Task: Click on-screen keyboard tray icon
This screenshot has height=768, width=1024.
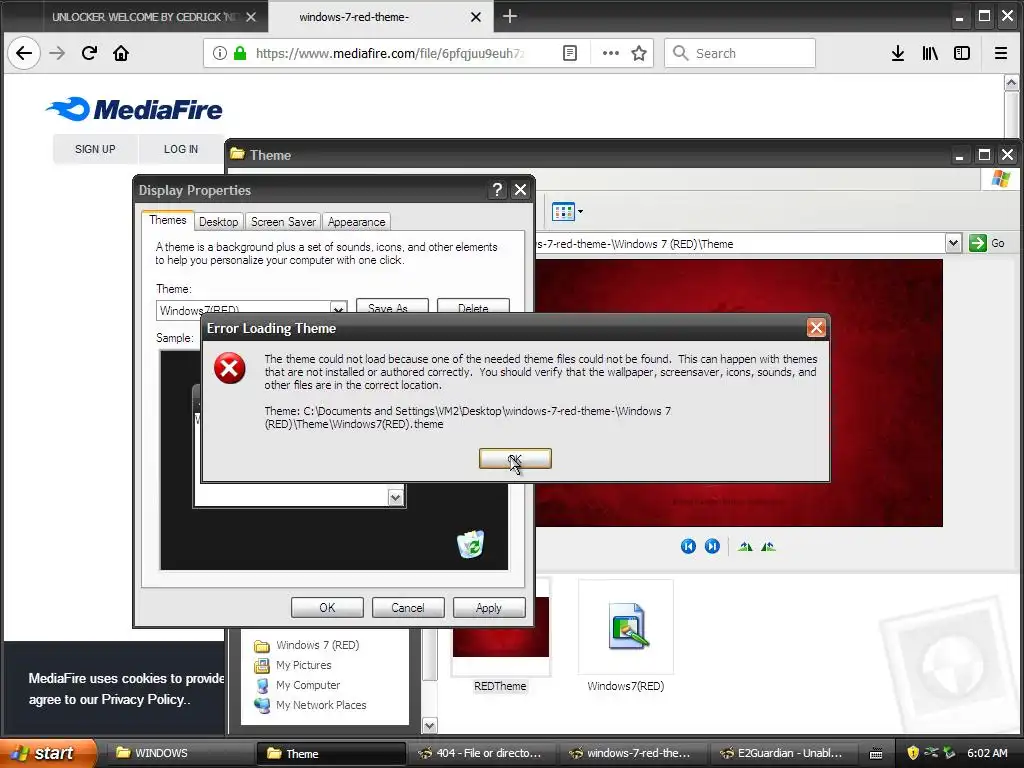Action: pos(876,754)
